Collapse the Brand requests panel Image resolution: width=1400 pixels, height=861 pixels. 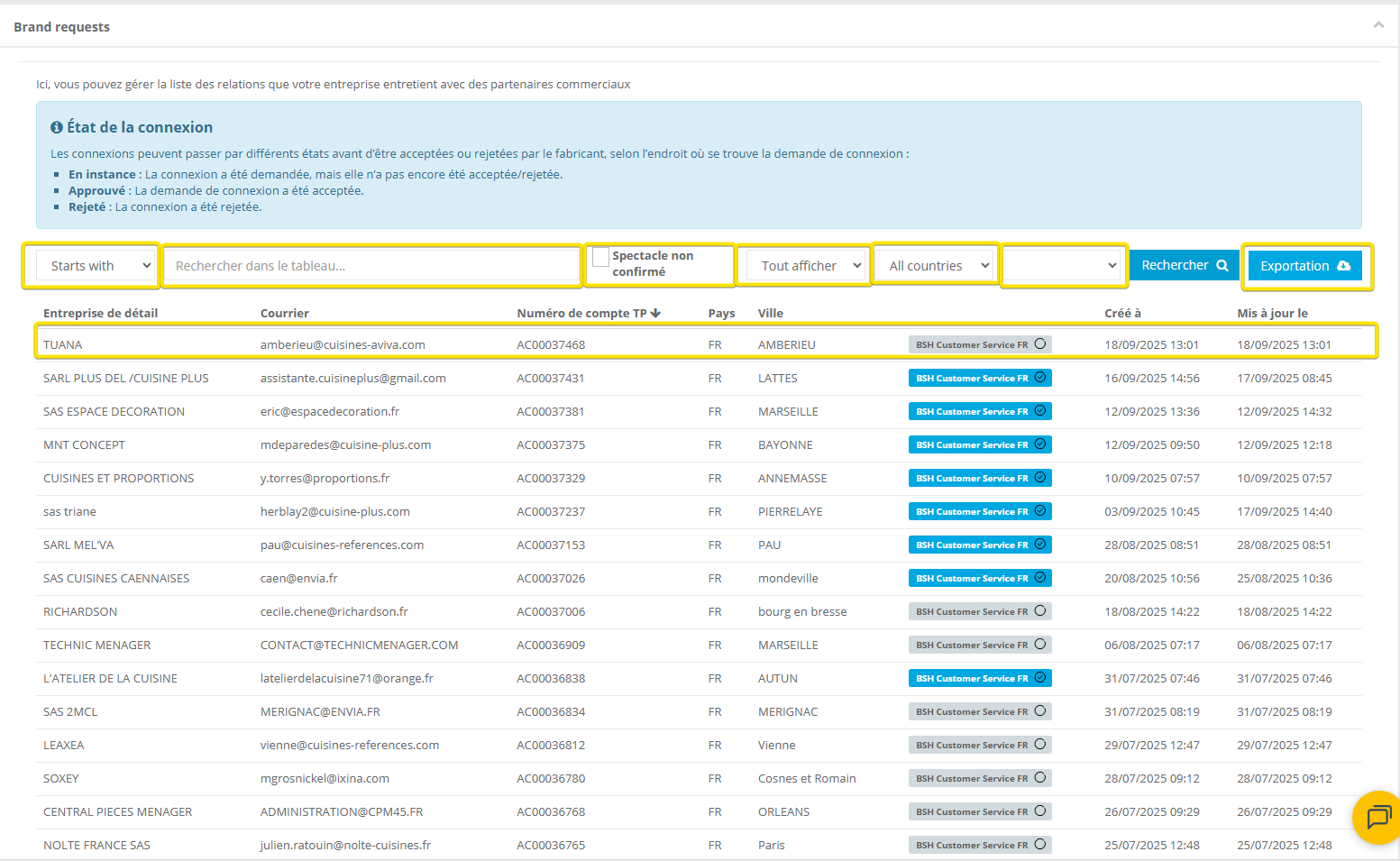click(1378, 25)
